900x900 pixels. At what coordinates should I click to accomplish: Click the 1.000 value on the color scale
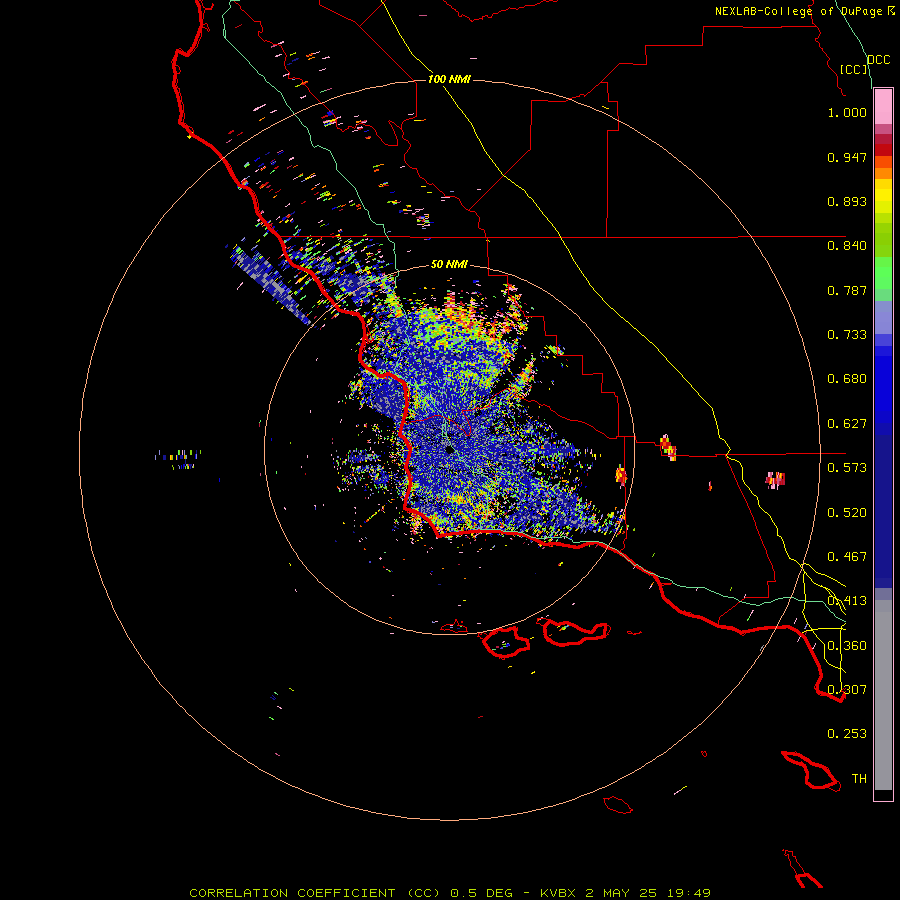coord(847,112)
